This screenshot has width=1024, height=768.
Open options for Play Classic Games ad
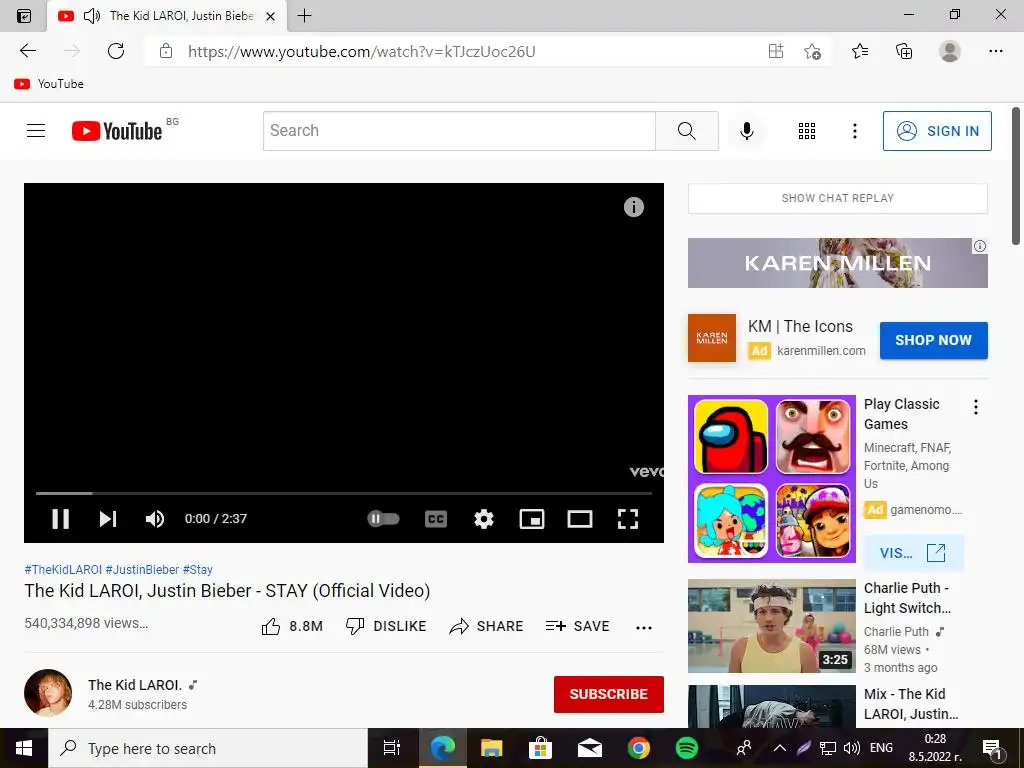(x=976, y=407)
